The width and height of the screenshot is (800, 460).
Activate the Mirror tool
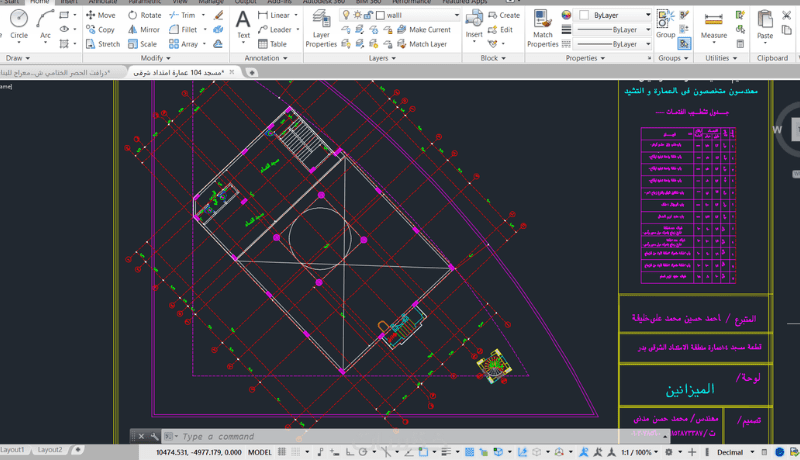click(144, 30)
